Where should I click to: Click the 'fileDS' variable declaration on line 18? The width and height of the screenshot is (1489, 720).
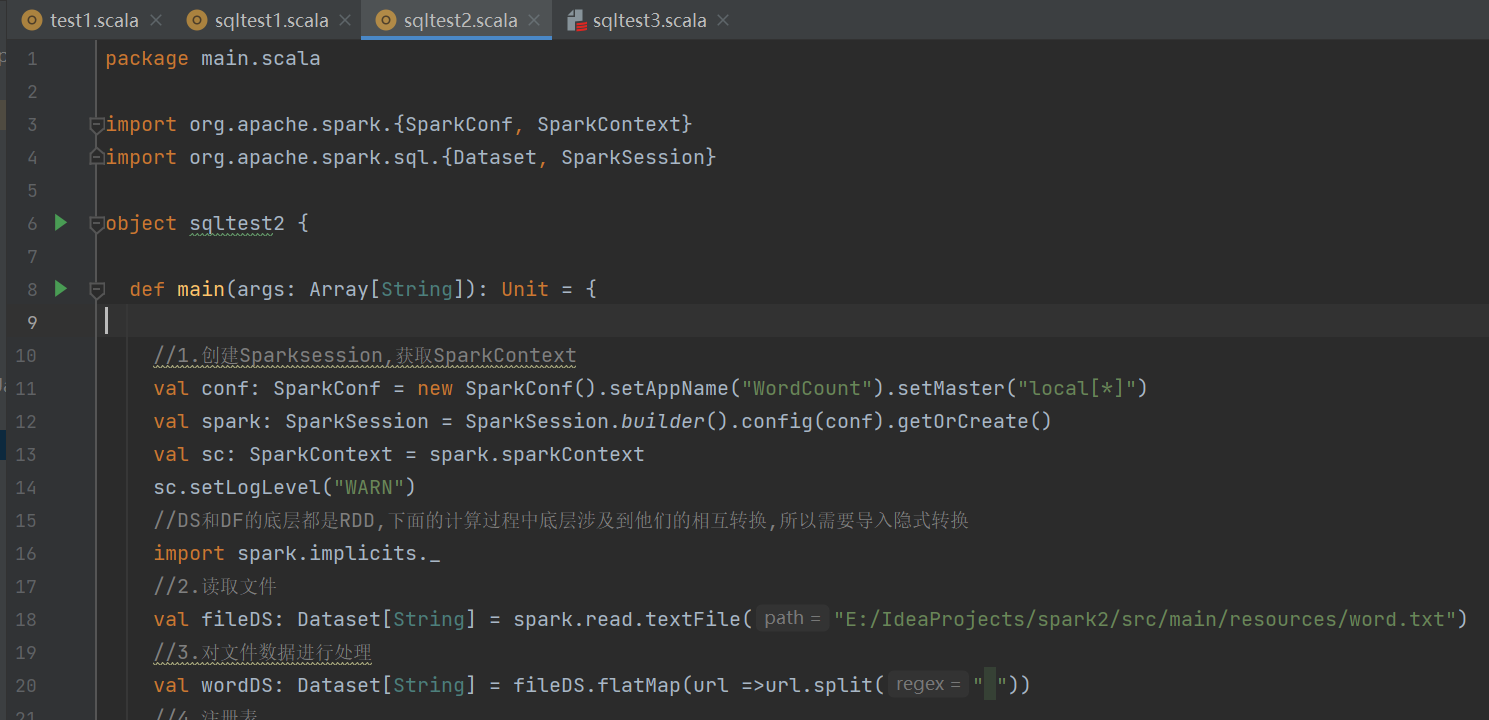coord(237,619)
